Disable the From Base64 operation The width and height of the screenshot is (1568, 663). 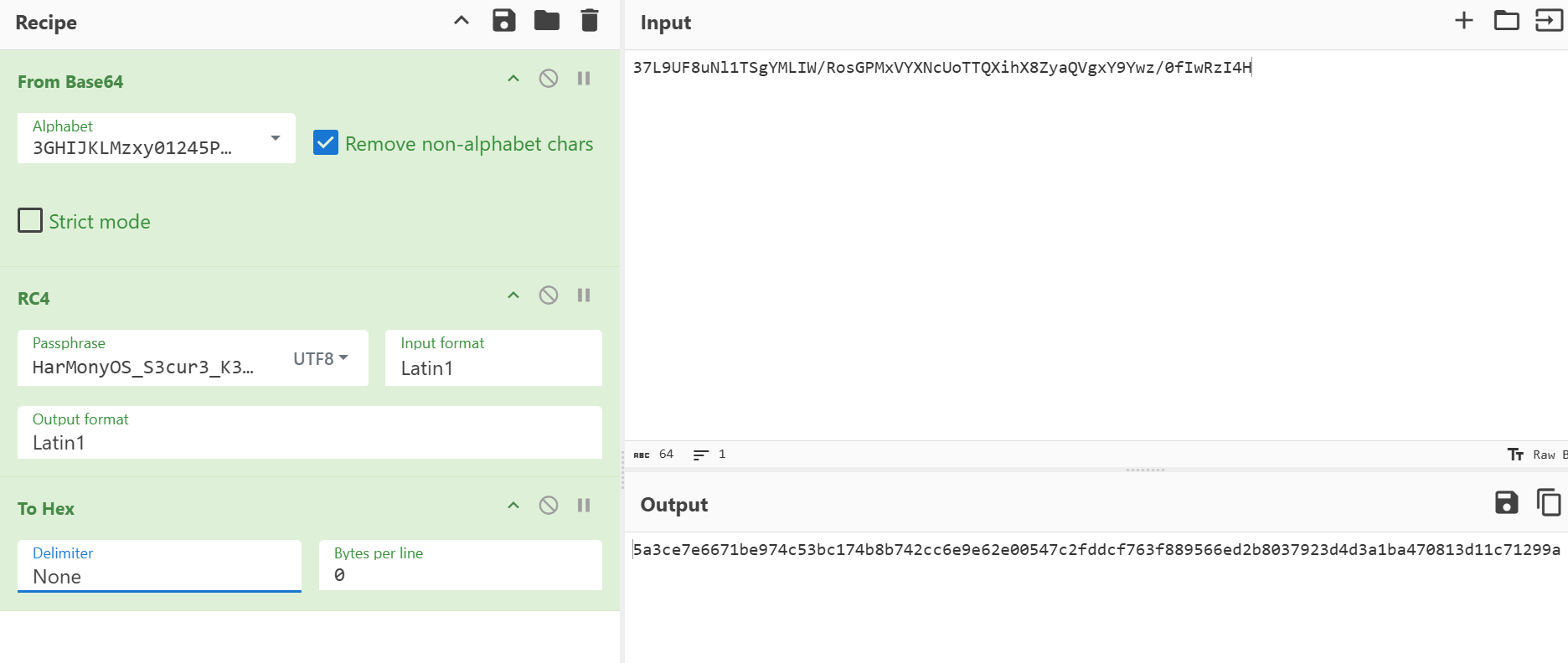tap(549, 79)
